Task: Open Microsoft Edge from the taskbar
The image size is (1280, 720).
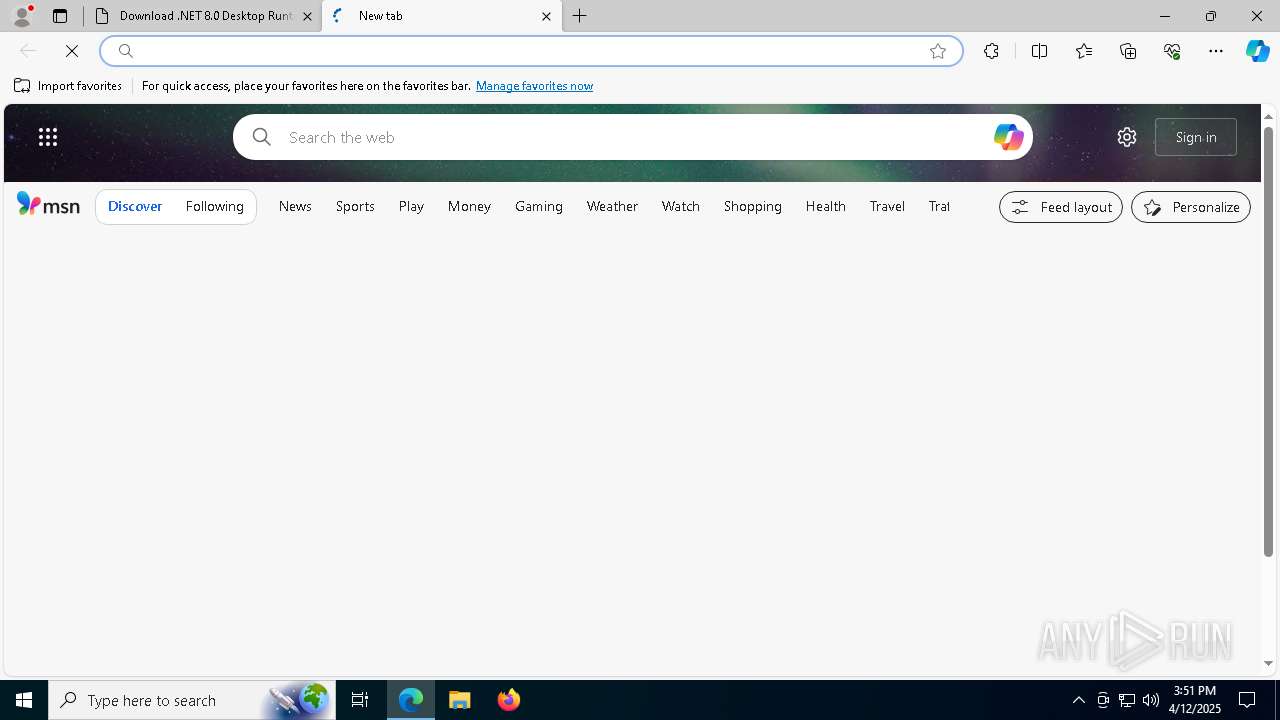Action: pyautogui.click(x=411, y=700)
